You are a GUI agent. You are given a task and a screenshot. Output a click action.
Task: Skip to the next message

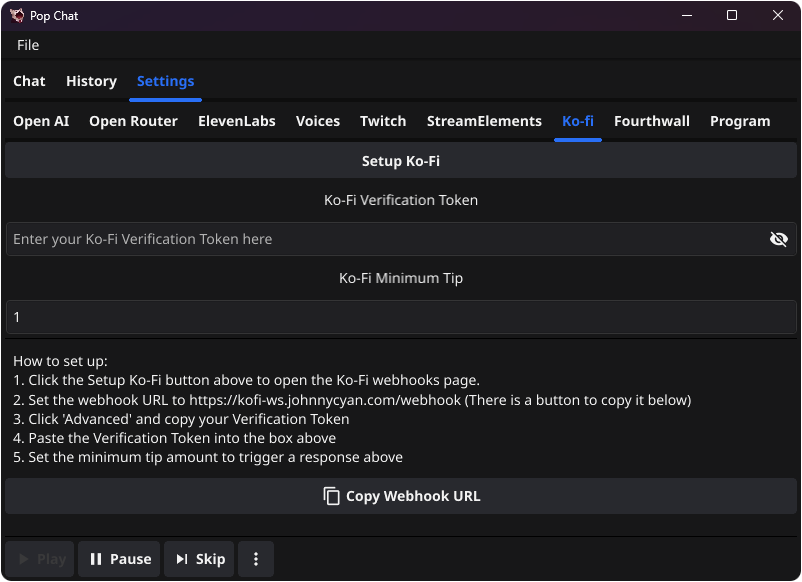199,559
